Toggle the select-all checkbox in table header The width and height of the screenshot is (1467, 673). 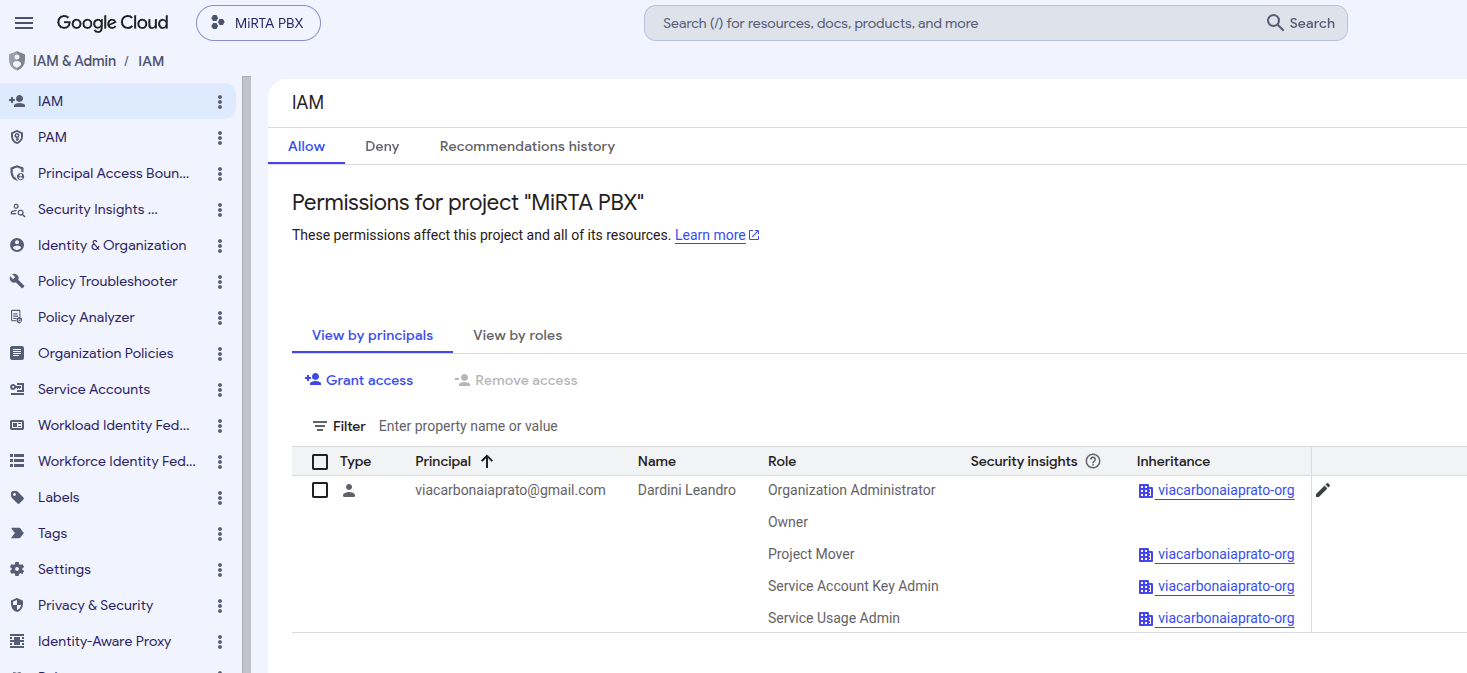320,462
